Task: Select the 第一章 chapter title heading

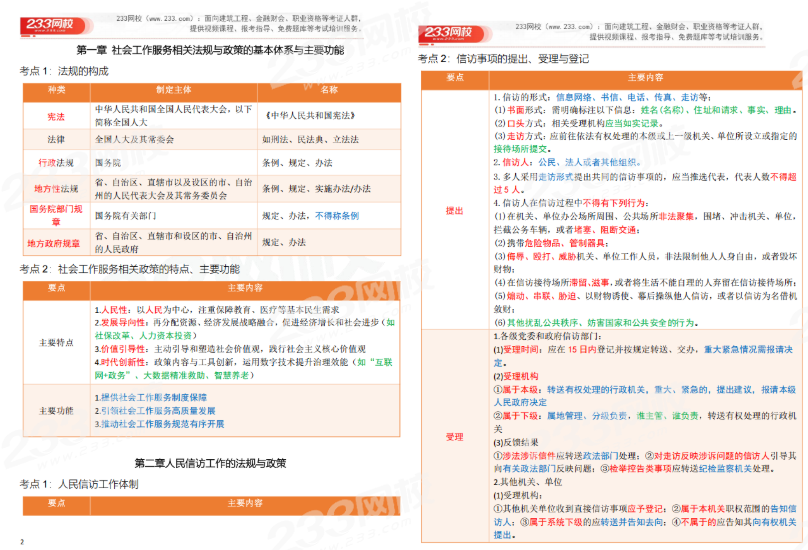Action: tap(210, 49)
